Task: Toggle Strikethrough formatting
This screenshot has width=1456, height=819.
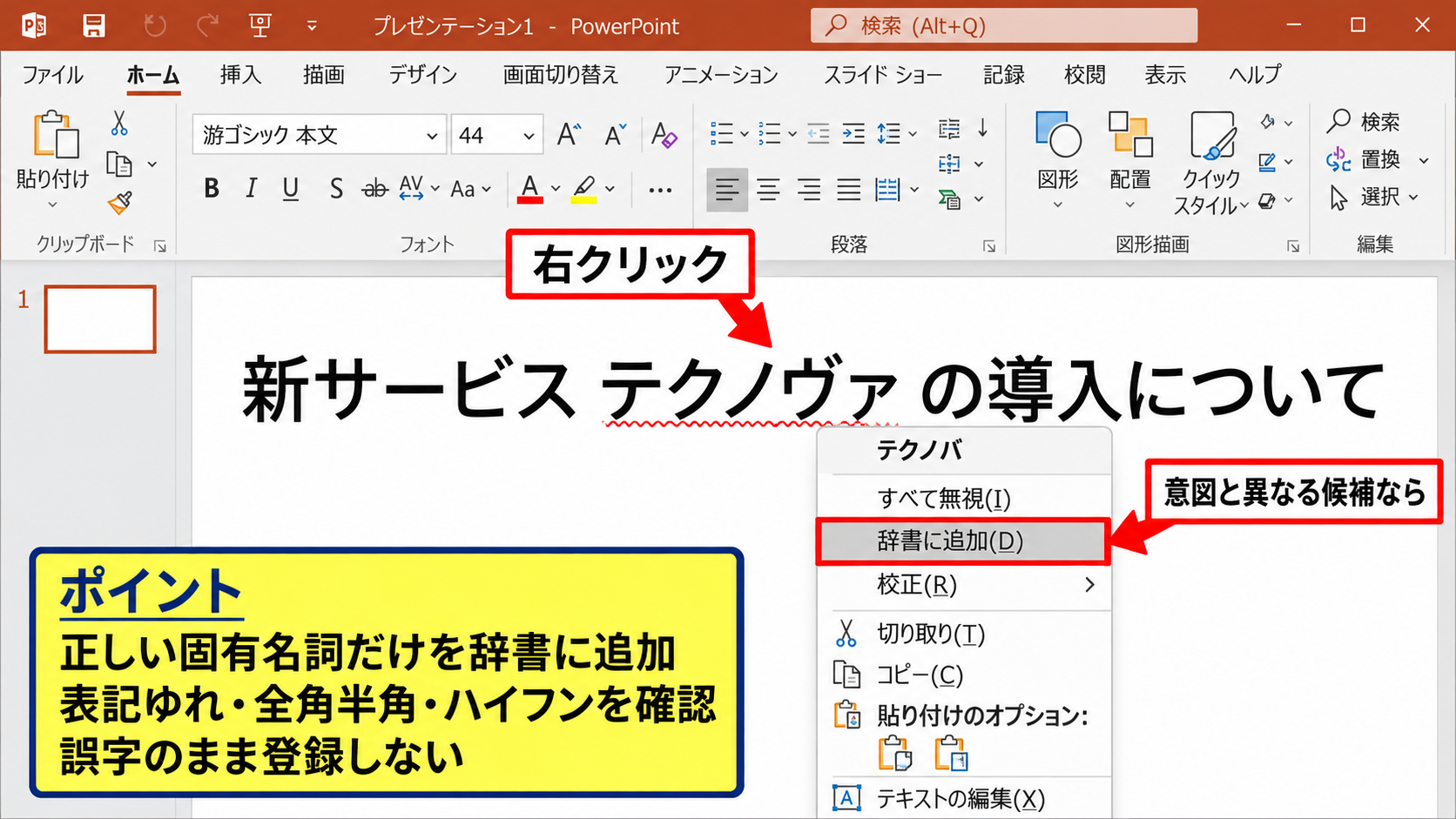Action: (x=374, y=189)
